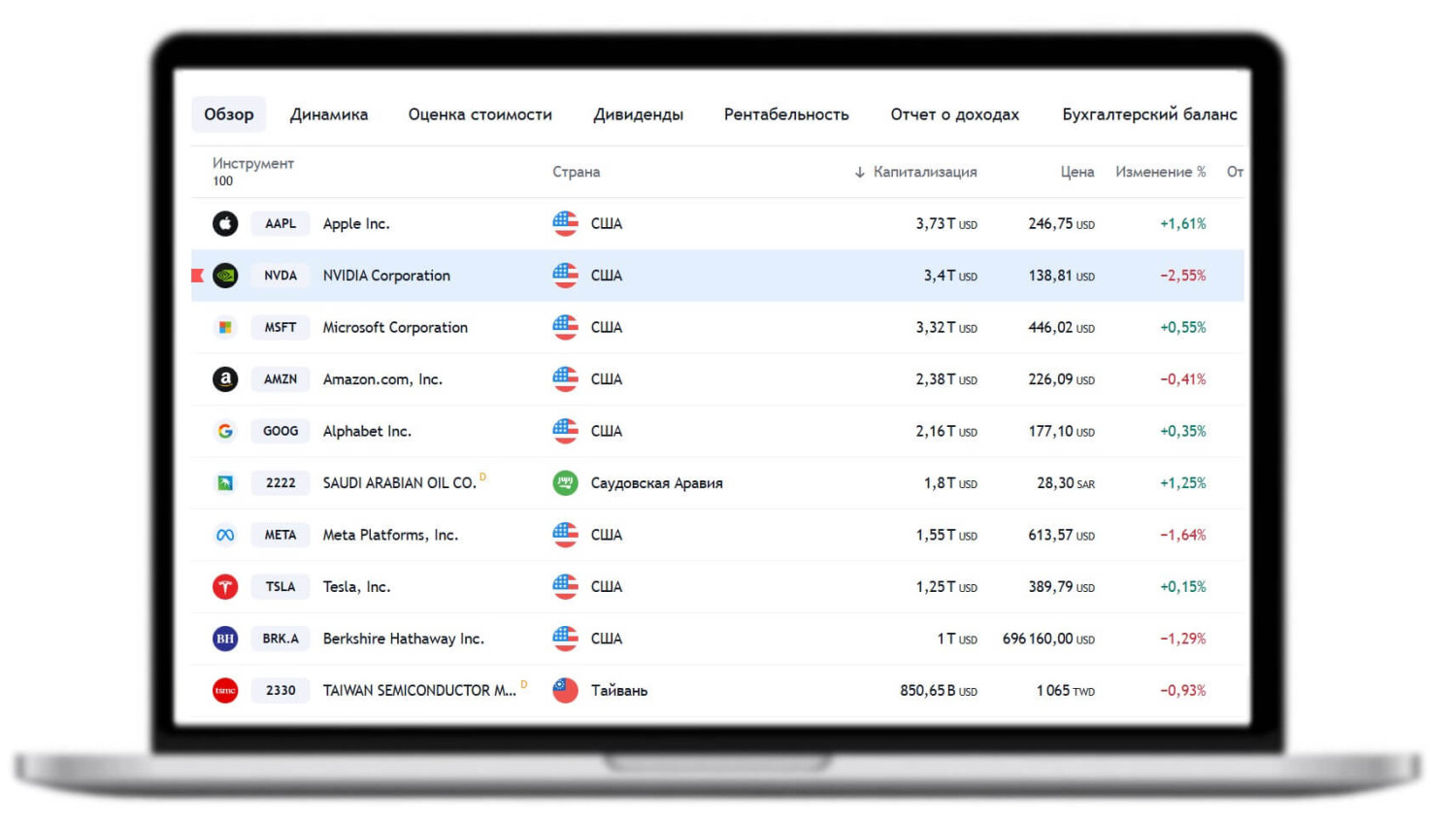Click the META ticker badge
This screenshot has width=1456, height=819.
[281, 535]
